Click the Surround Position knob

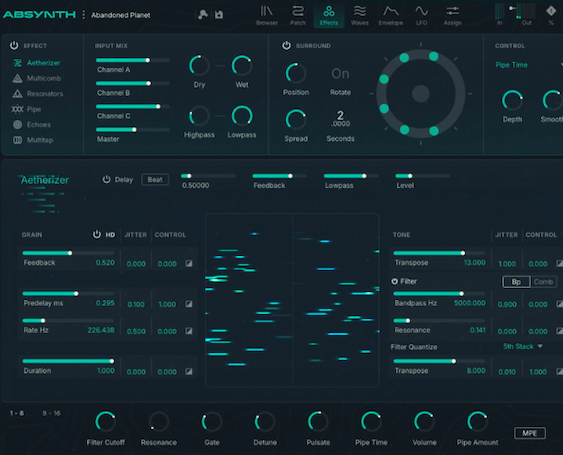point(296,74)
